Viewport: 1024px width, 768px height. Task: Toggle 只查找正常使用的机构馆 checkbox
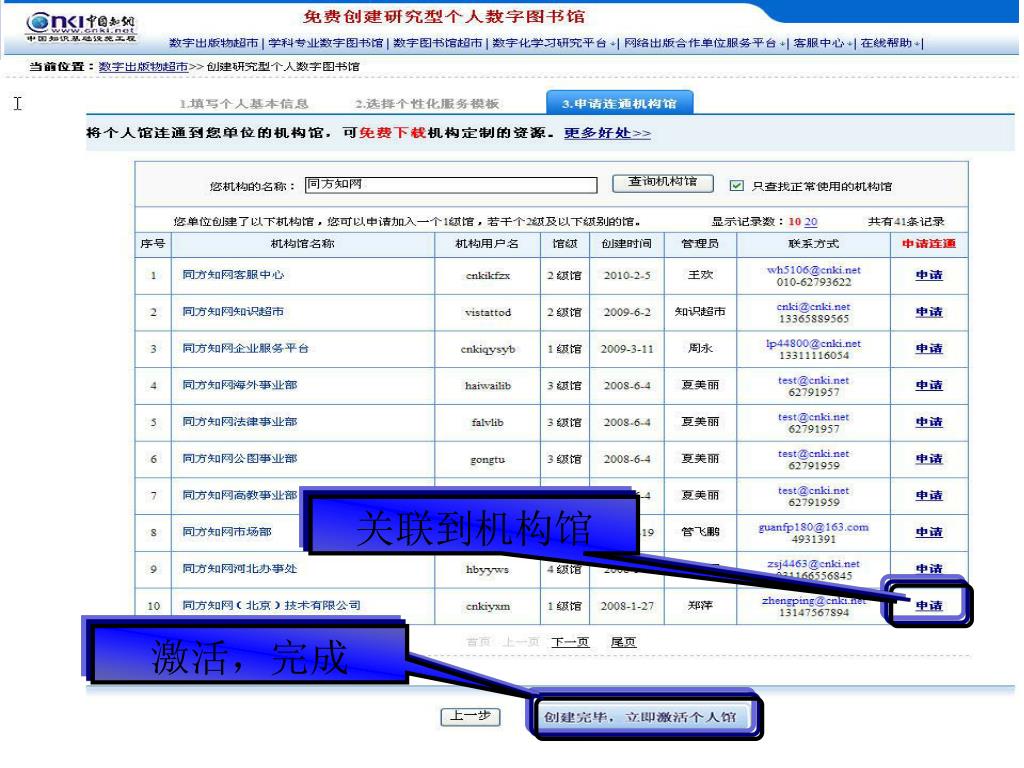coord(737,186)
